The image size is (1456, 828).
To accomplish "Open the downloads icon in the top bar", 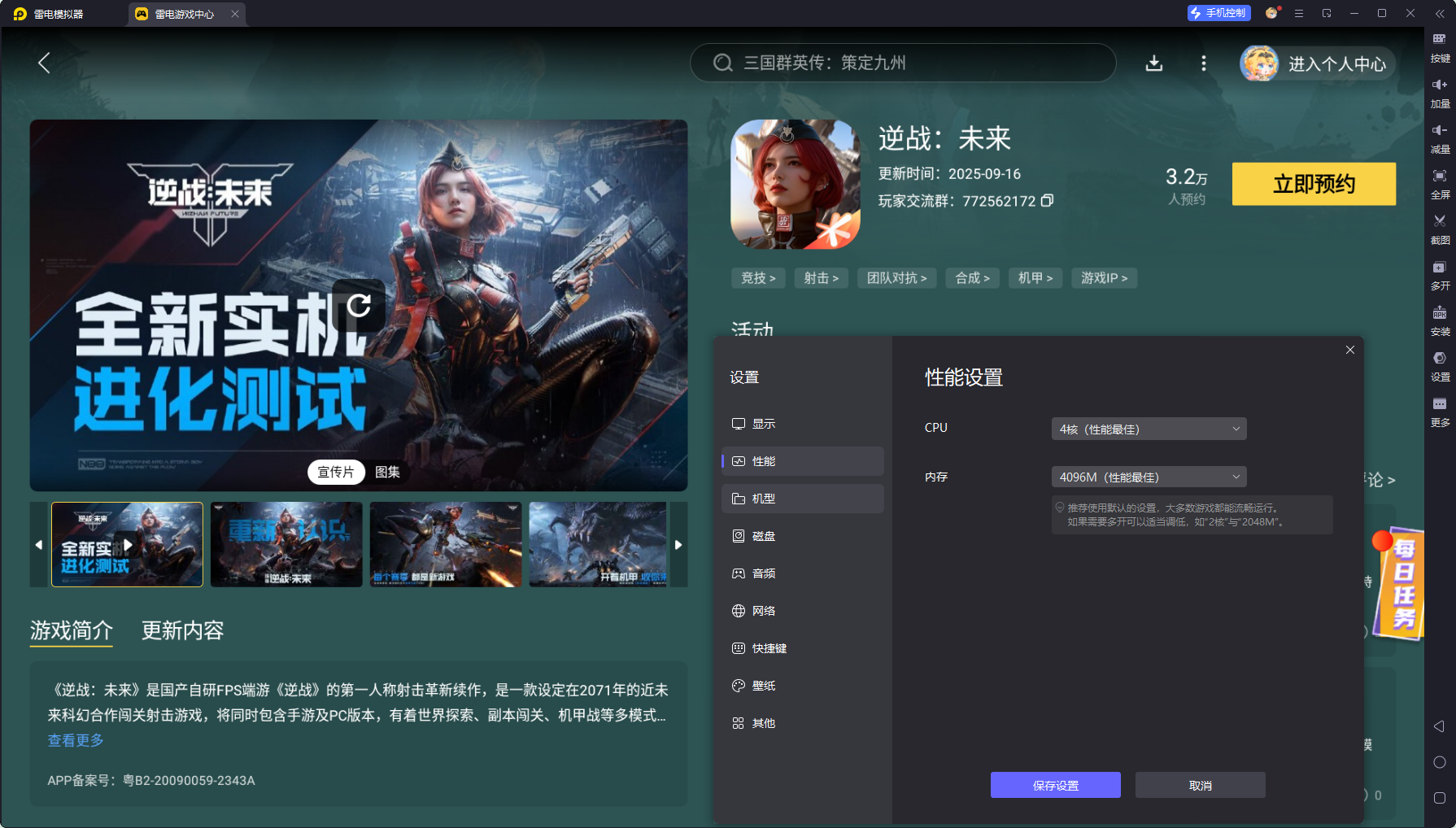I will pyautogui.click(x=1153, y=63).
